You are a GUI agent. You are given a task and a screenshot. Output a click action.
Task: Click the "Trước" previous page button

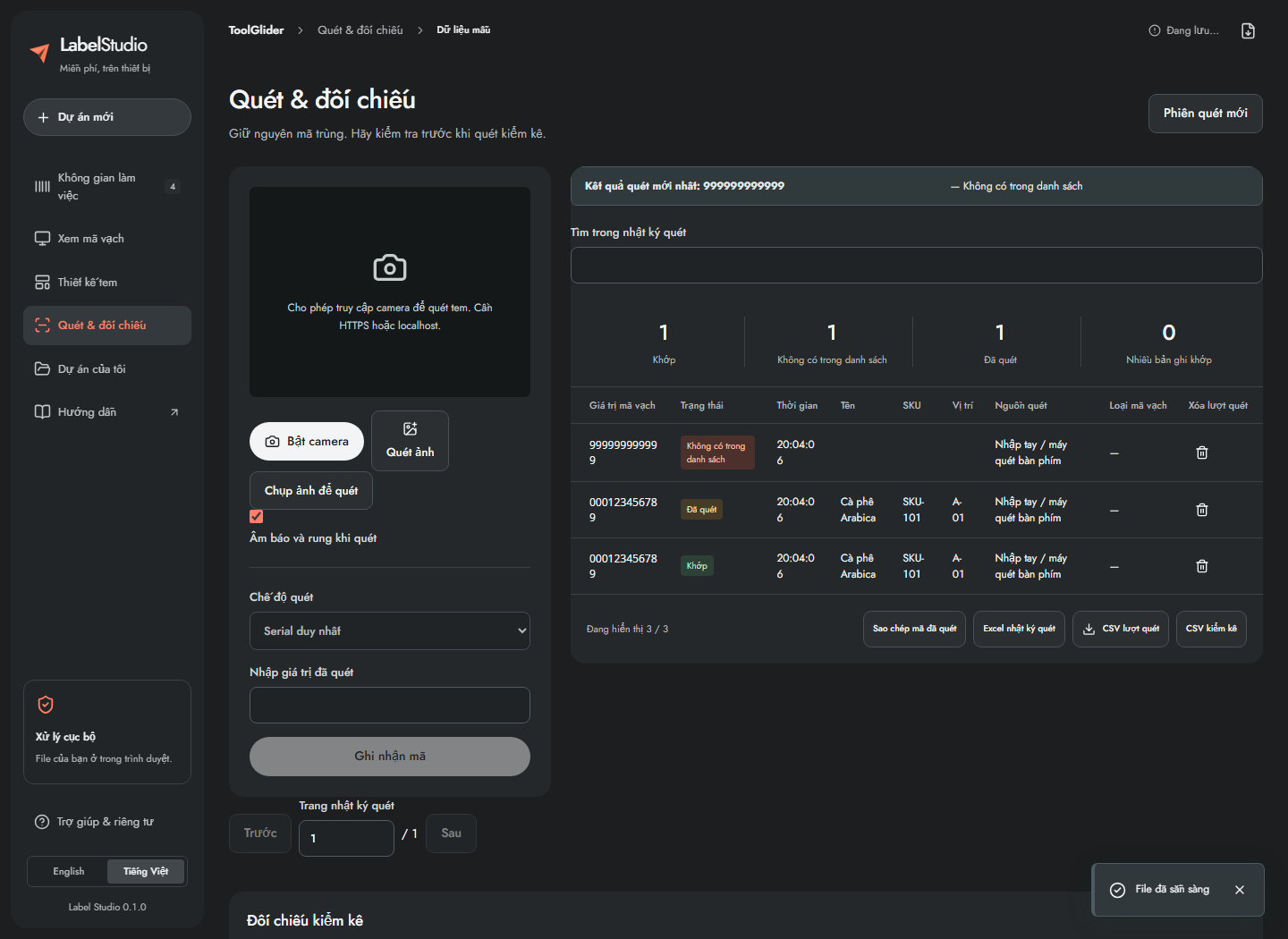point(260,833)
